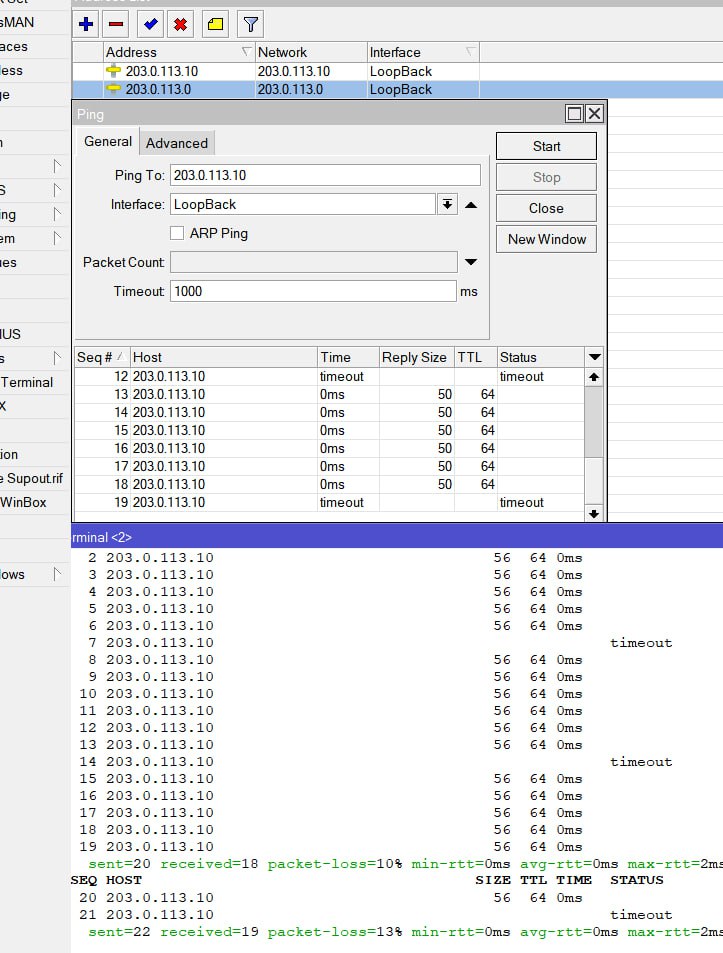Click the Ping To address field
Image resolution: width=723 pixels, height=953 pixels.
(325, 175)
